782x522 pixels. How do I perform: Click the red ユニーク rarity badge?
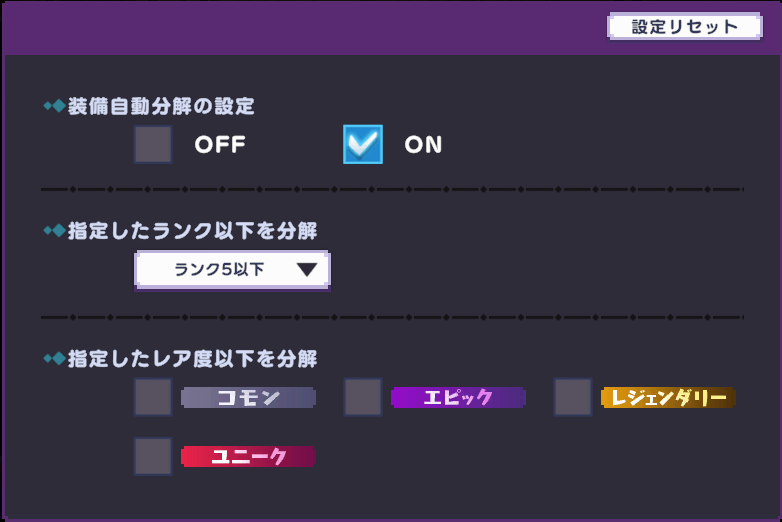coord(248,456)
